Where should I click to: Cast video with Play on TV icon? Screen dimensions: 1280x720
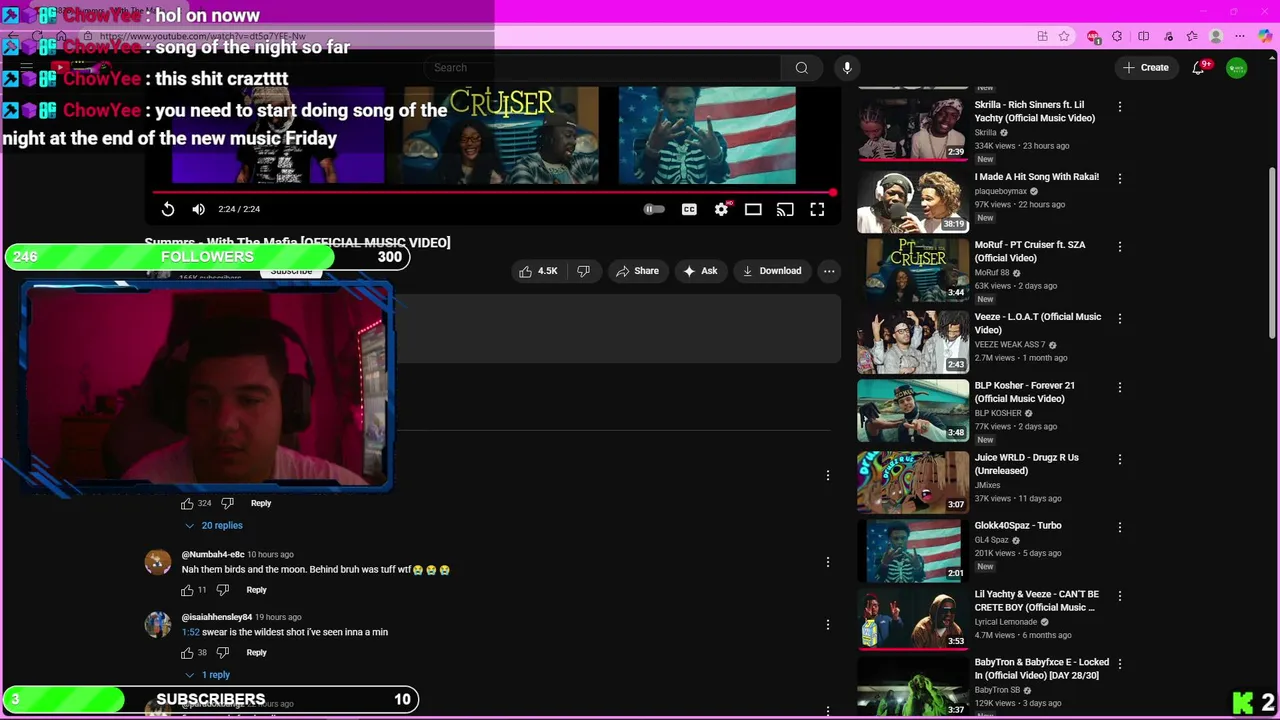pos(785,209)
